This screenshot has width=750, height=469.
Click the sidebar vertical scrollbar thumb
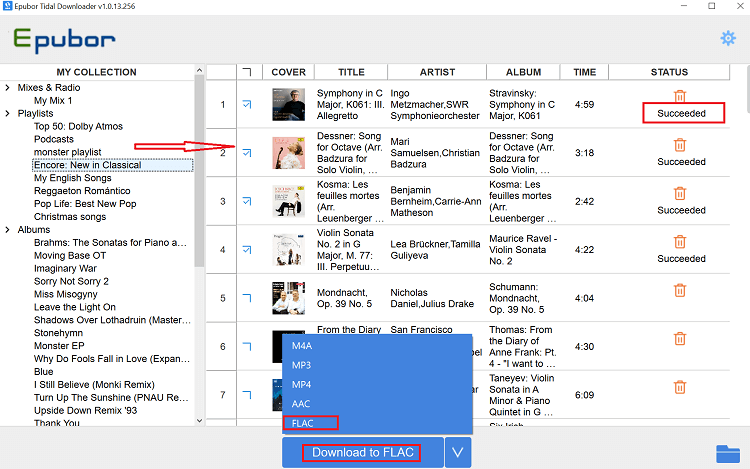[x=199, y=171]
